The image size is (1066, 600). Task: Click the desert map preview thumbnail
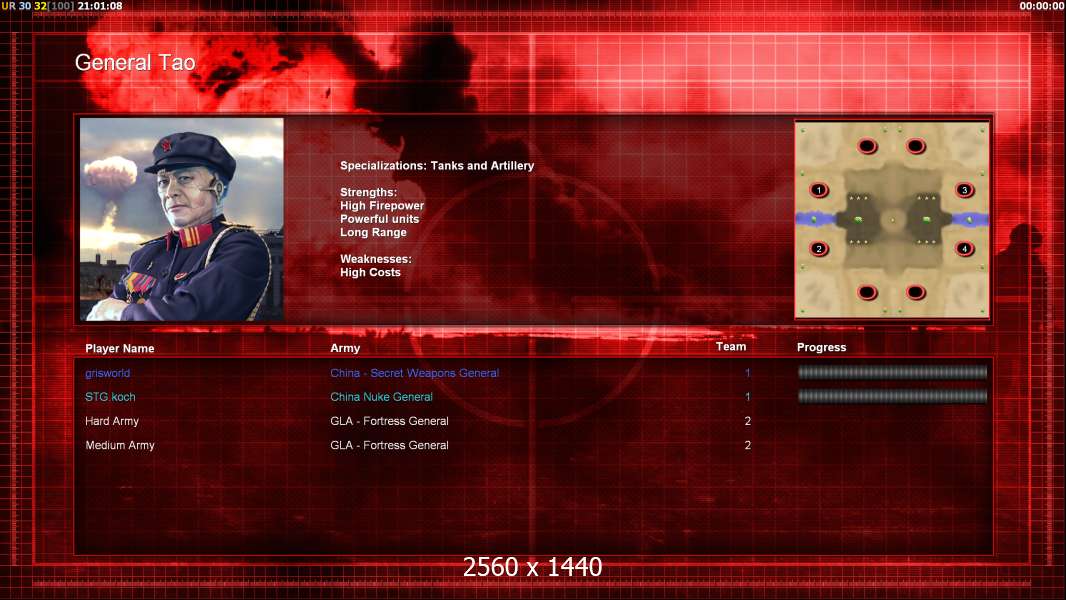tap(892, 219)
